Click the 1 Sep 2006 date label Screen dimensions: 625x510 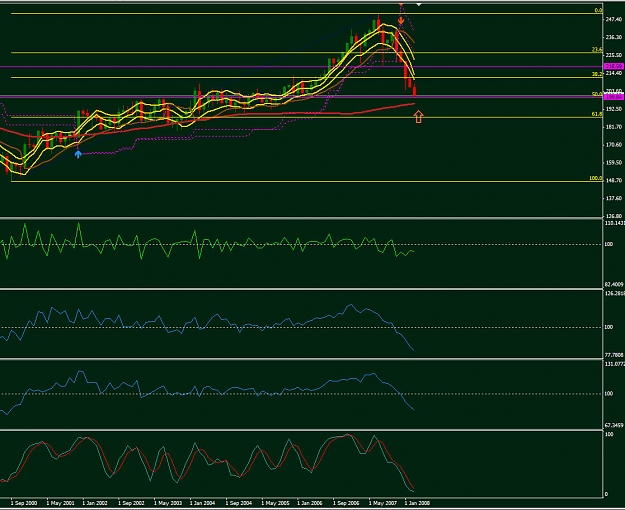click(x=346, y=503)
